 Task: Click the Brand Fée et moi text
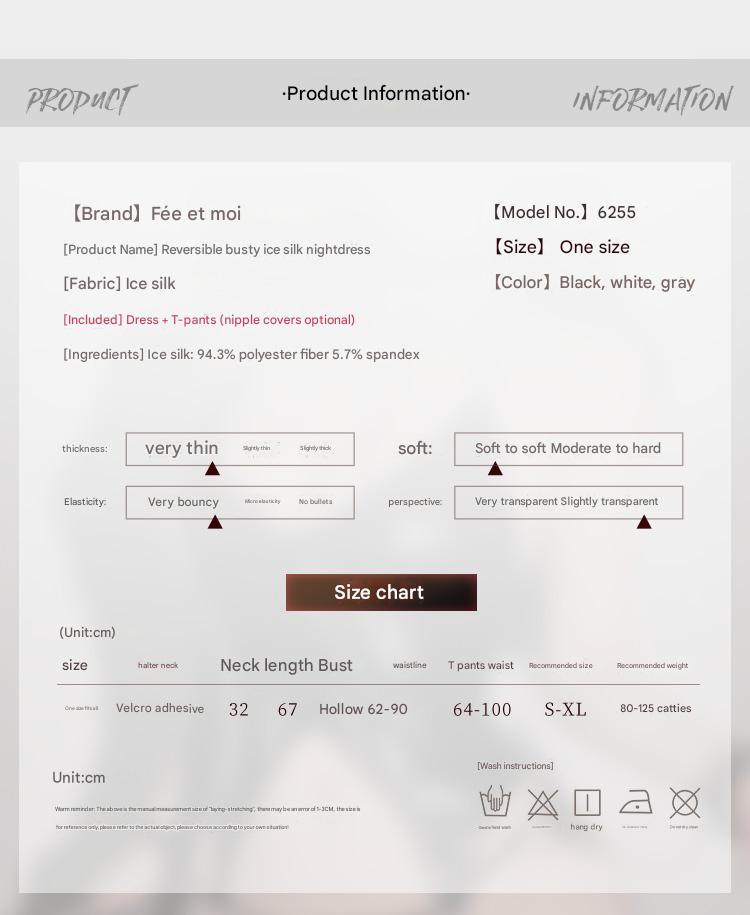[154, 214]
